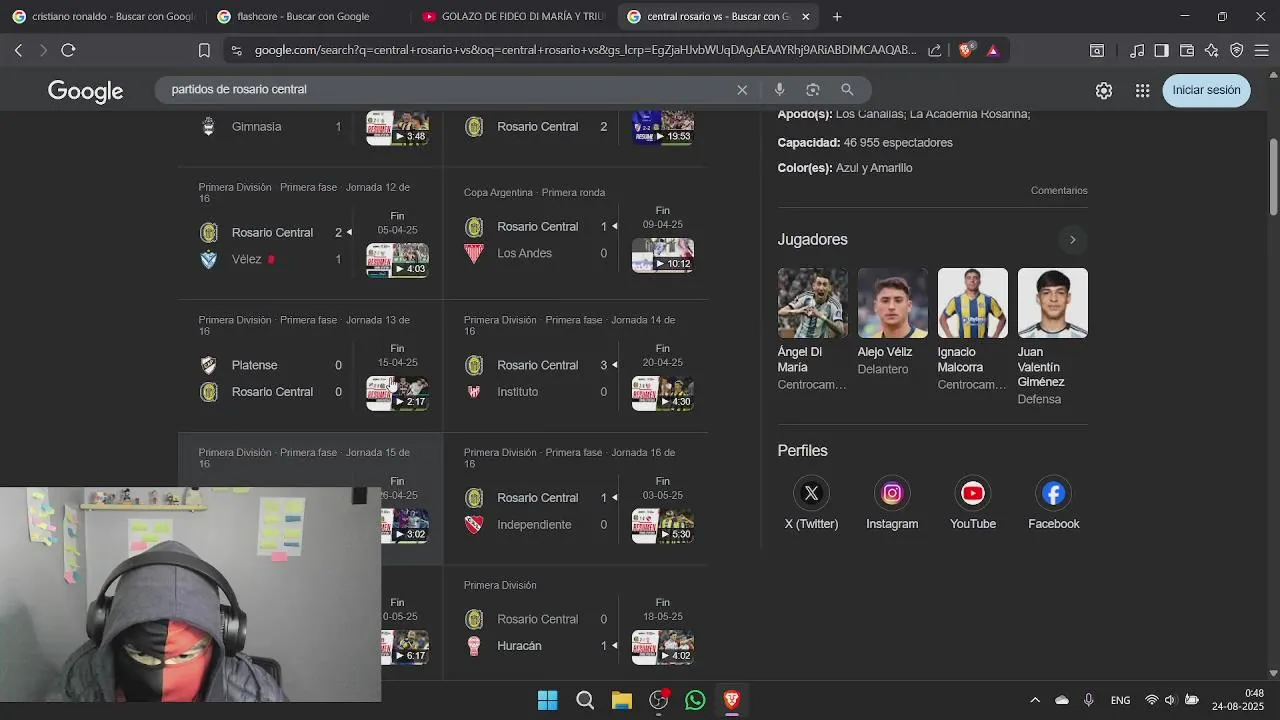1280x720 pixels.
Task: Open Brave browser from the taskbar
Action: pyautogui.click(x=731, y=700)
